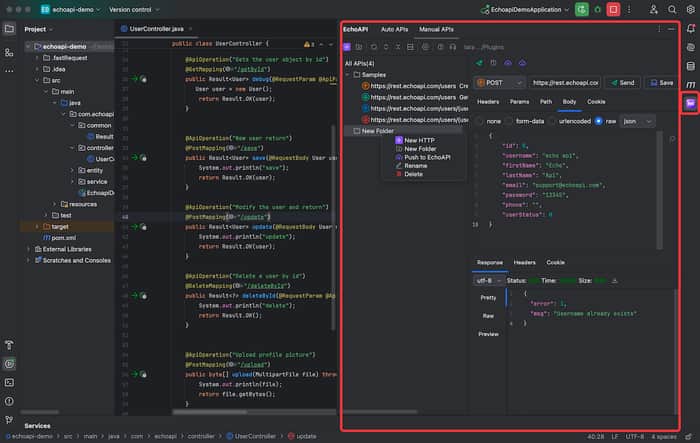Switch to the Manual APIs tab
Screen dimensions: 700x443
click(436, 29)
